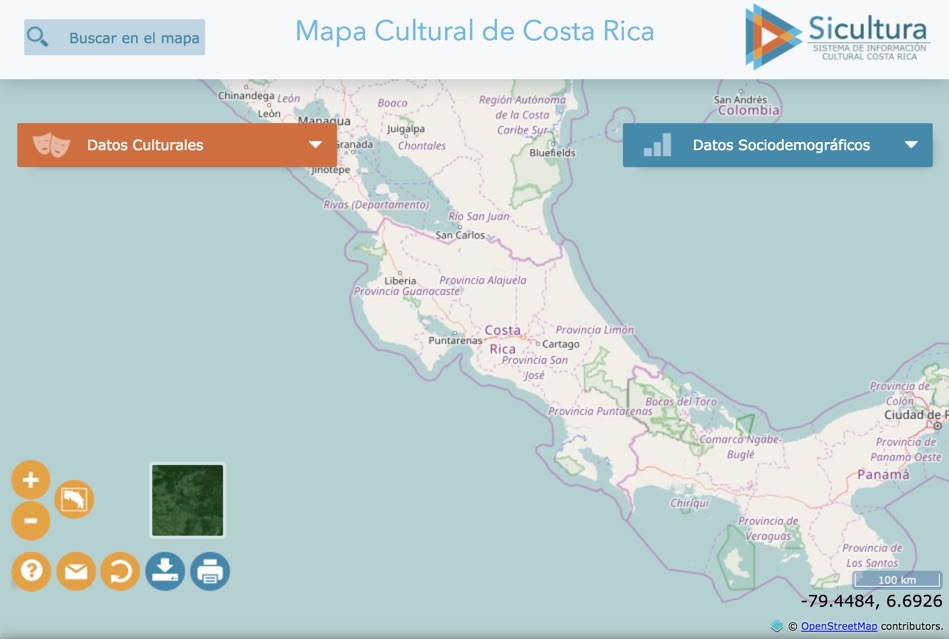Reset view to Costa Rica extent

pos(74,499)
